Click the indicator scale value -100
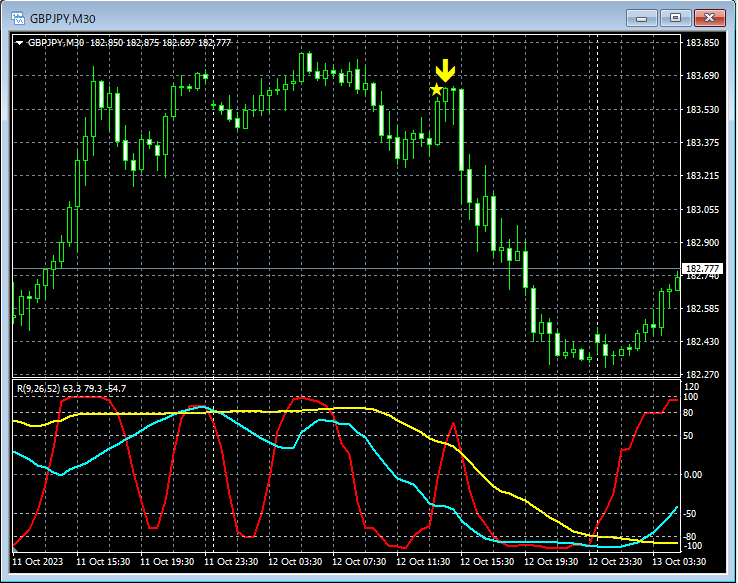 coord(692,546)
